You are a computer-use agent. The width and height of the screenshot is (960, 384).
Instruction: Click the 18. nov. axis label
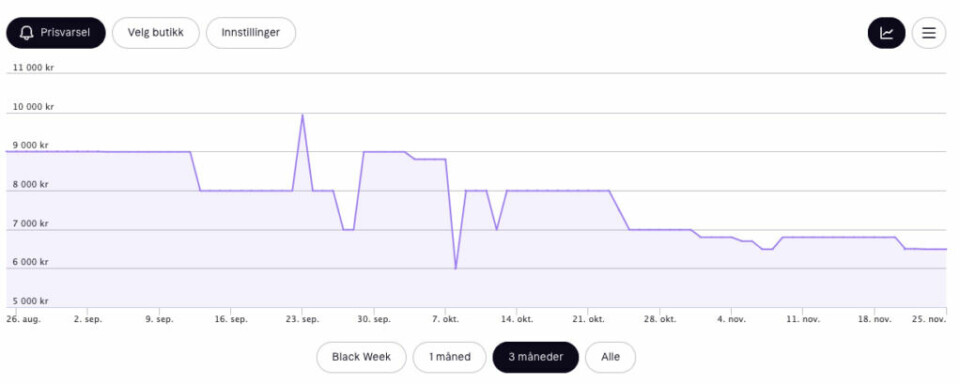point(874,320)
